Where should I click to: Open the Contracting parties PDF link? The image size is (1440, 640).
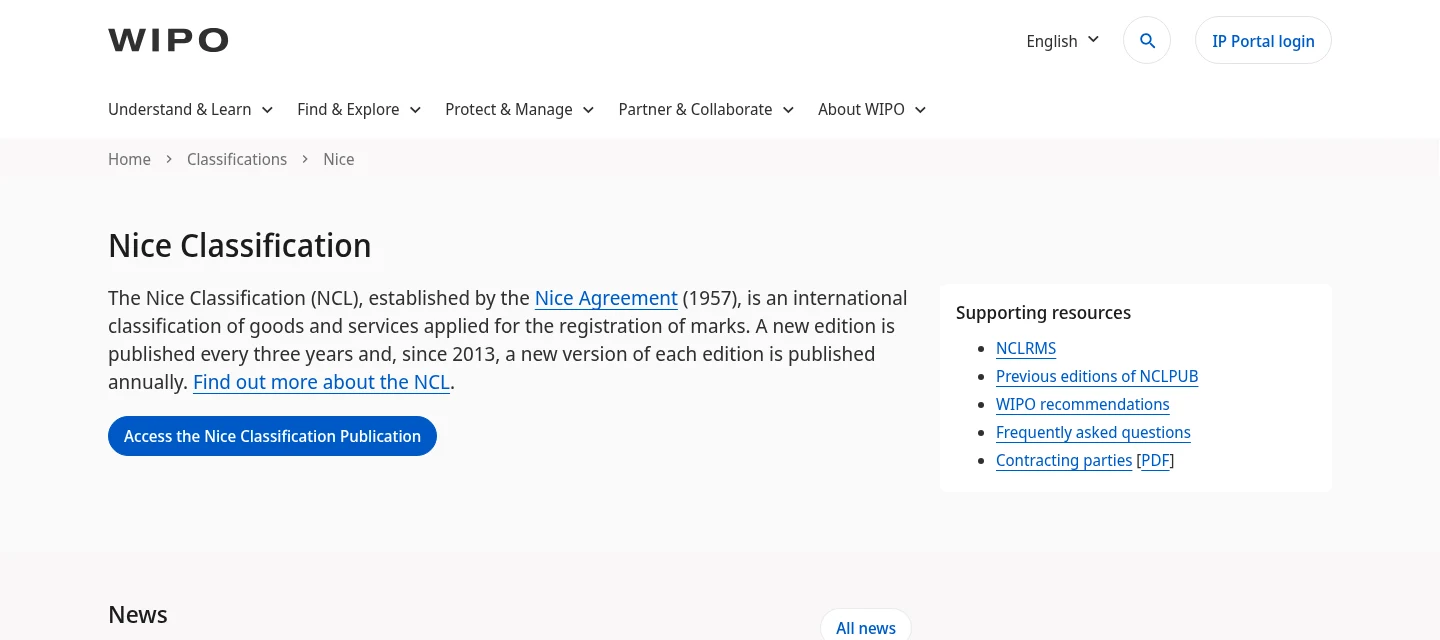pos(1155,461)
